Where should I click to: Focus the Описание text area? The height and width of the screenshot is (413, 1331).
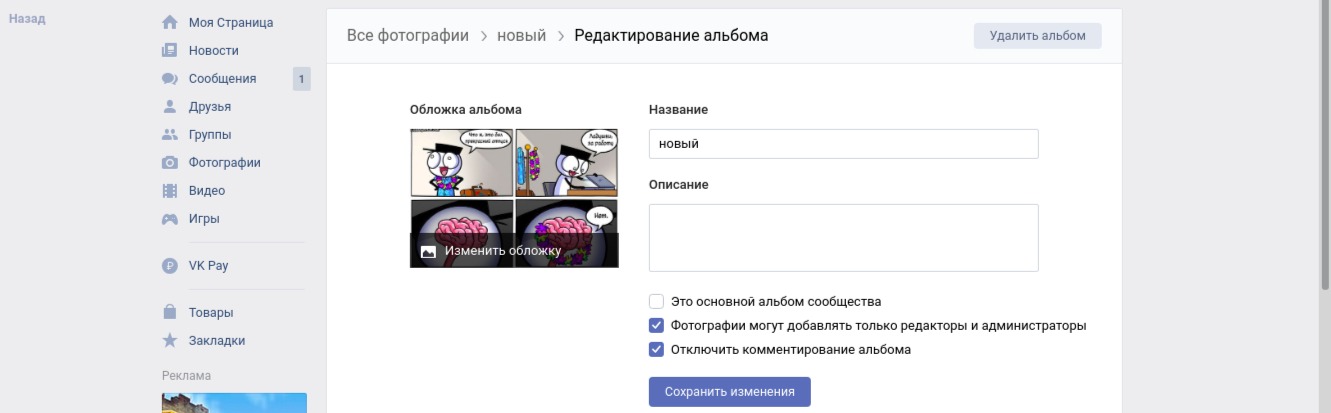tap(843, 238)
